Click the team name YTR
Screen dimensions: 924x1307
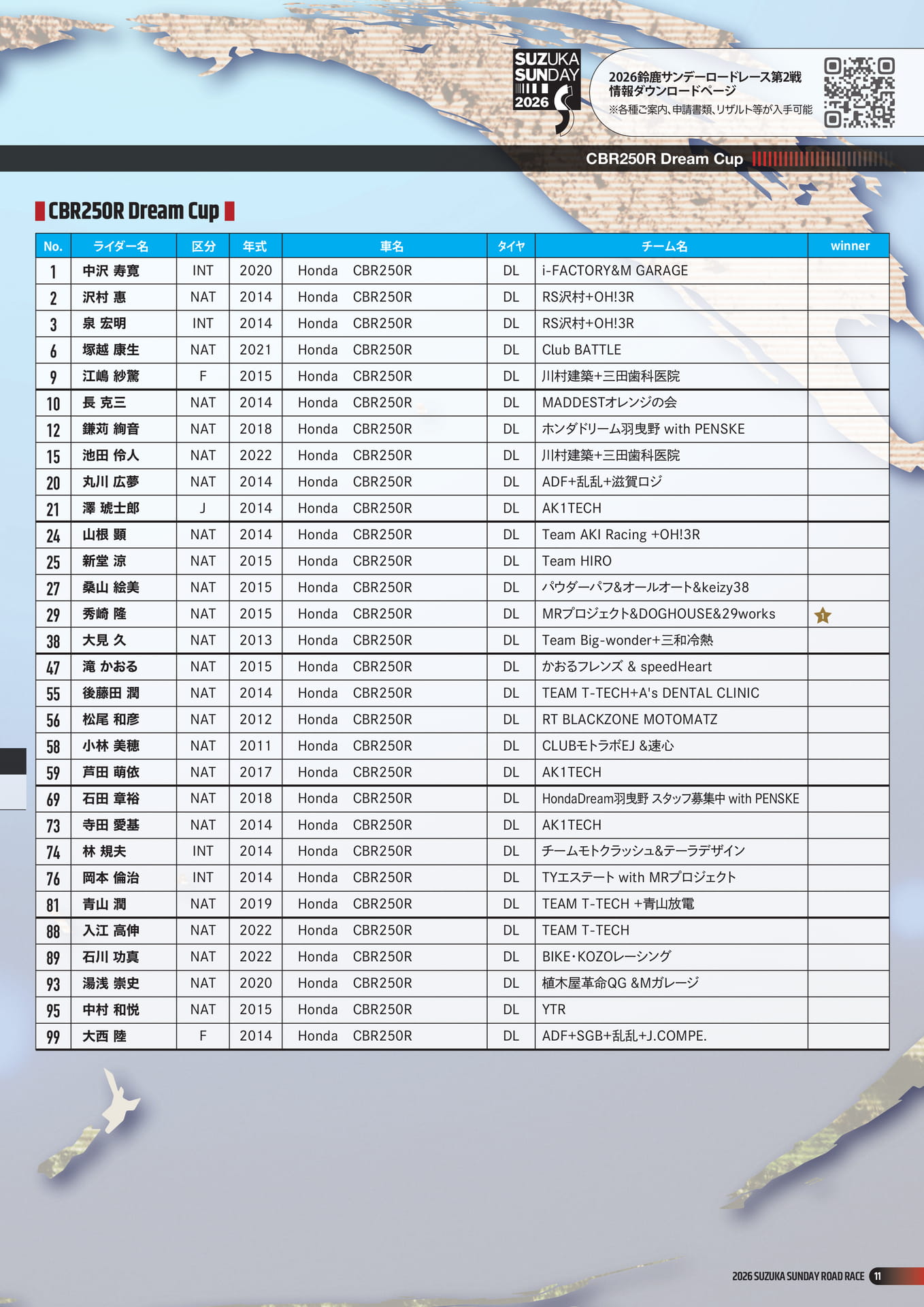coord(554,1010)
